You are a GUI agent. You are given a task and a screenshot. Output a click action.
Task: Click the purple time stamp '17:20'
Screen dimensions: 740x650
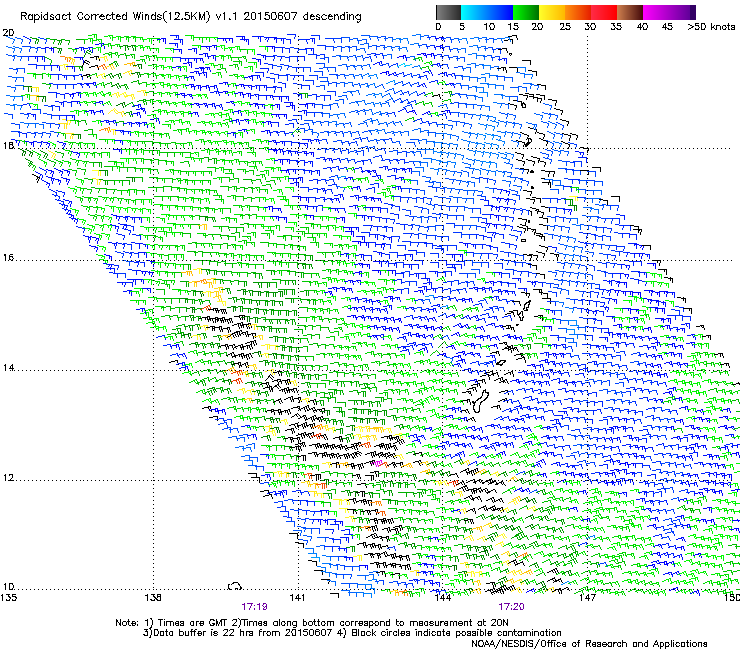click(511, 607)
